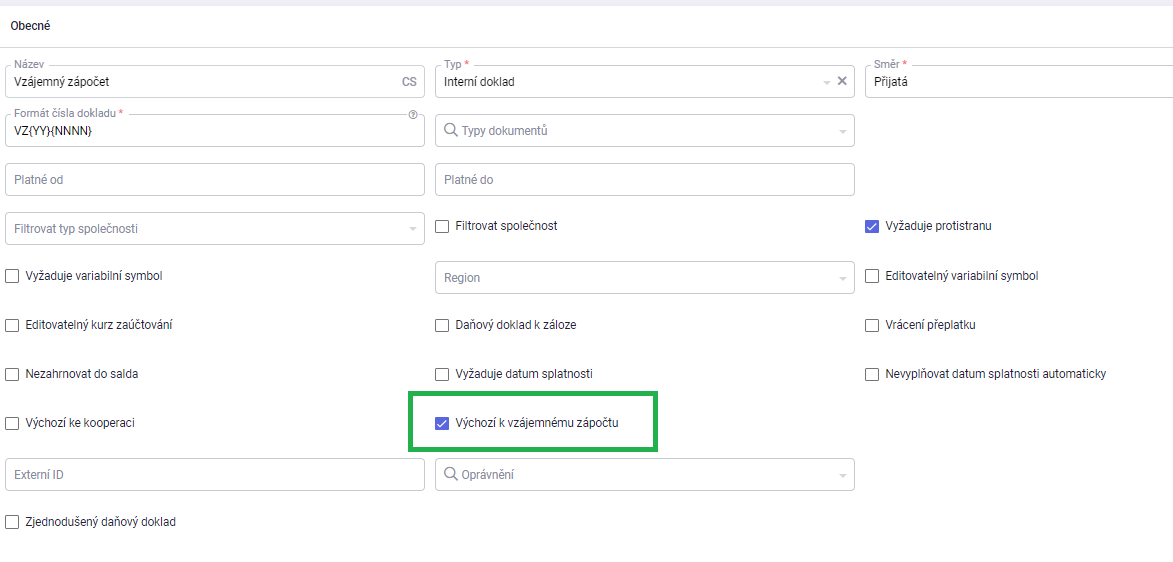Expand Filtrovat typ společnosti dropdown
The height and width of the screenshot is (562, 1173).
[214, 229]
